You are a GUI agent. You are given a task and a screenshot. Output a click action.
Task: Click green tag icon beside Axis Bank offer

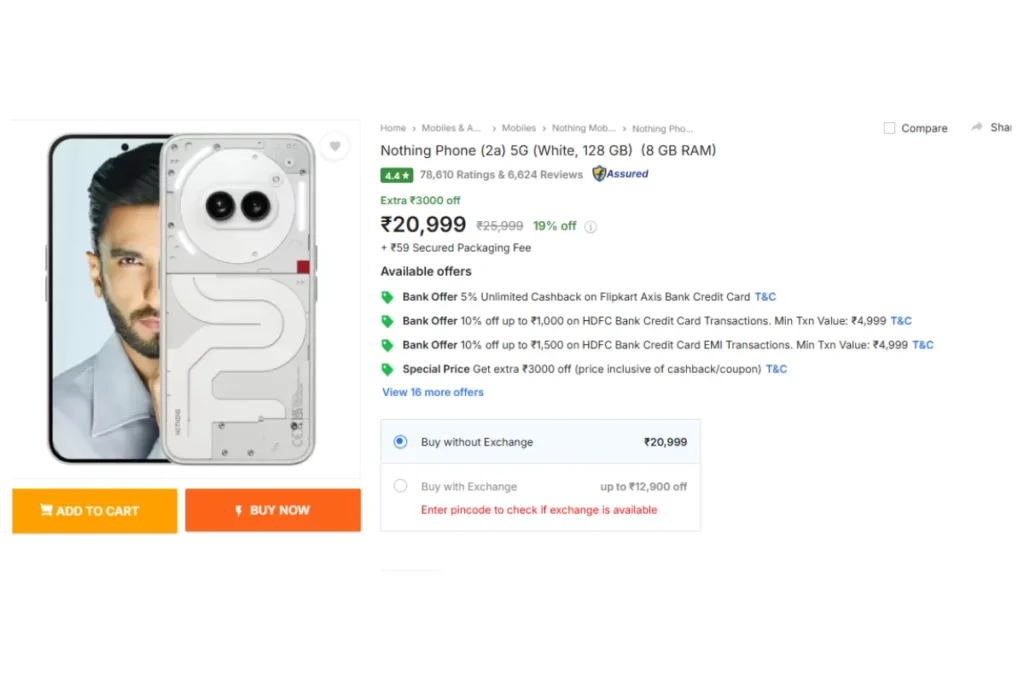387,297
